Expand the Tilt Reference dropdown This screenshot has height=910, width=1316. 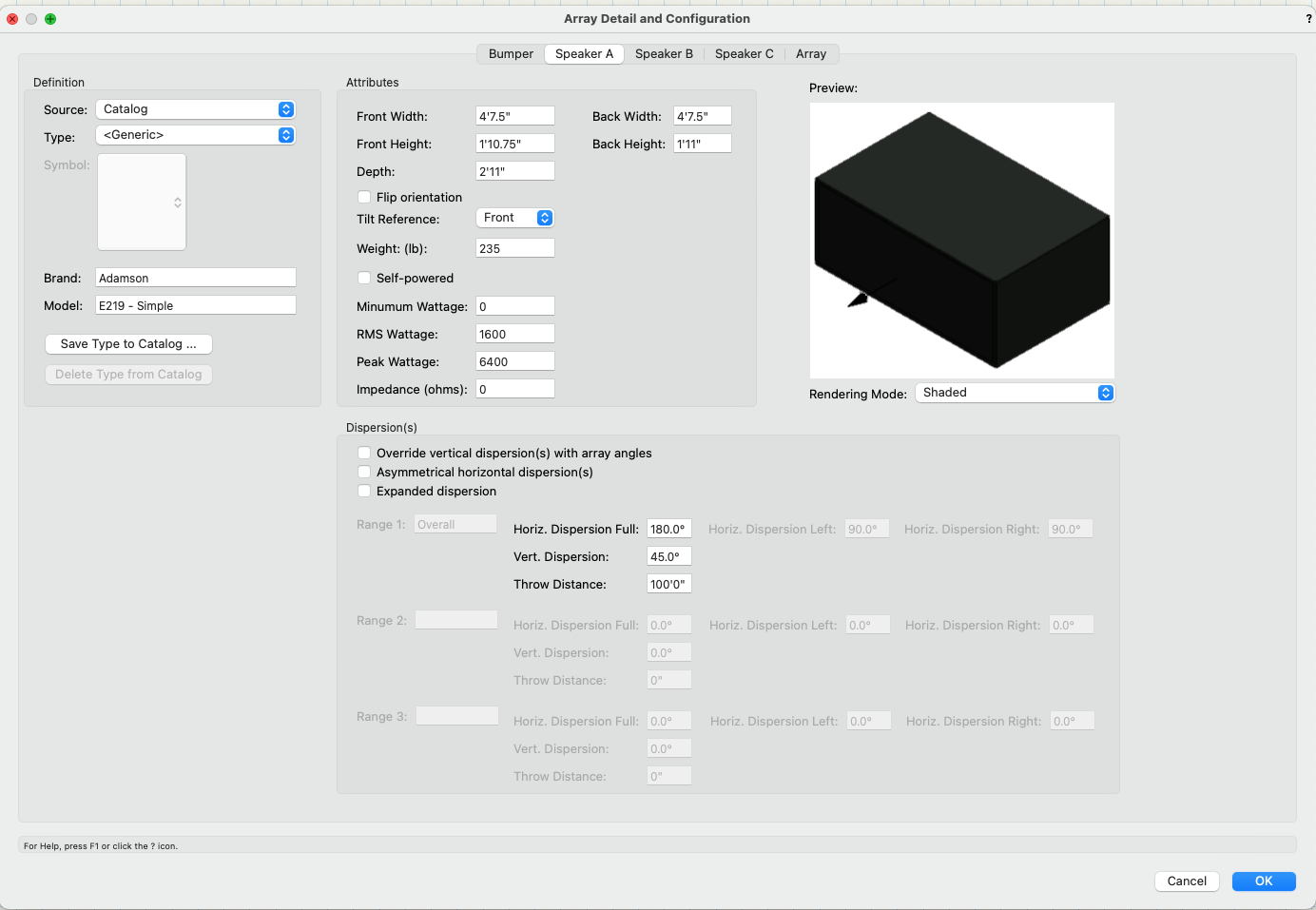click(x=515, y=218)
